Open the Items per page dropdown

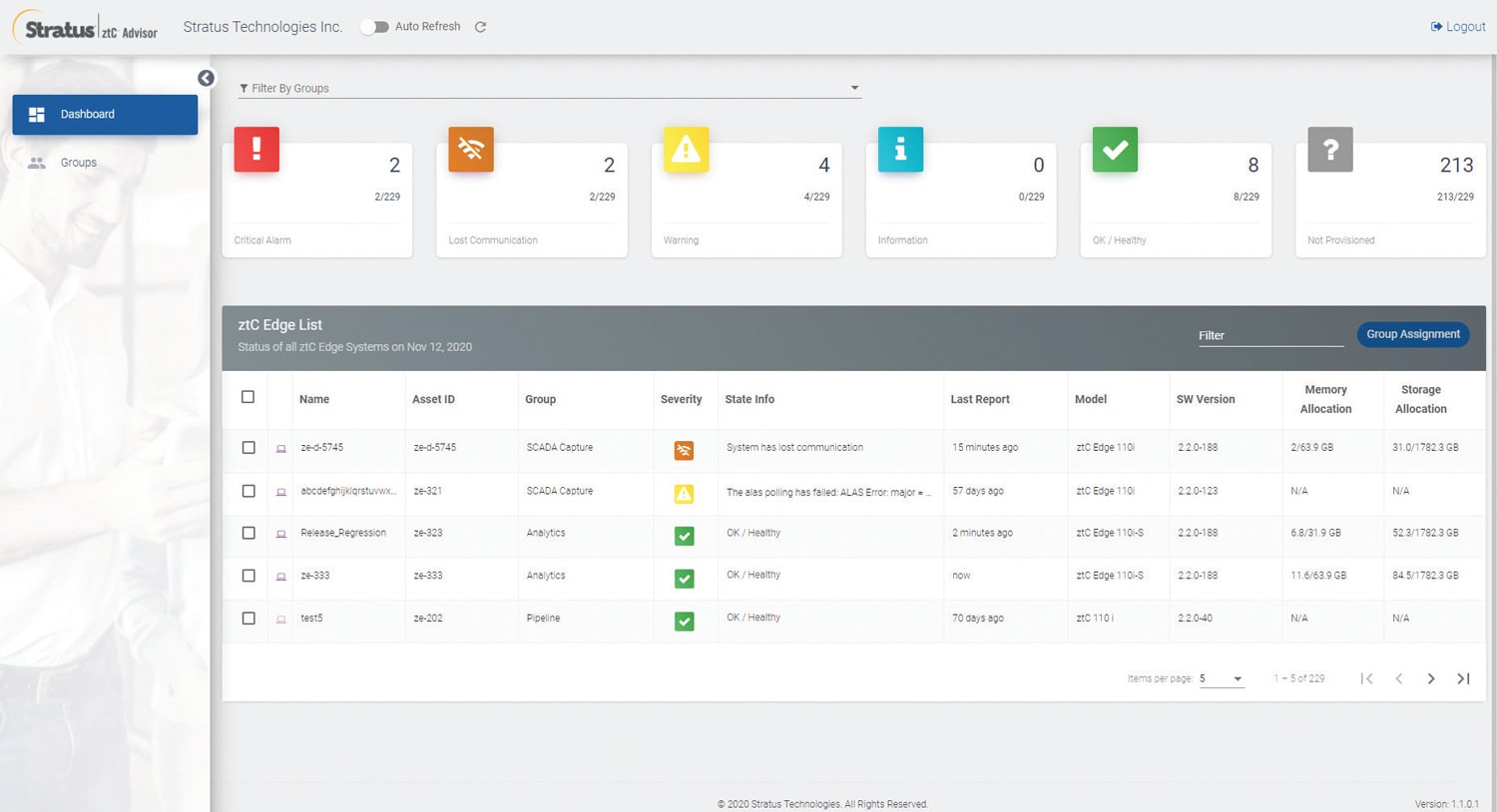click(1222, 678)
